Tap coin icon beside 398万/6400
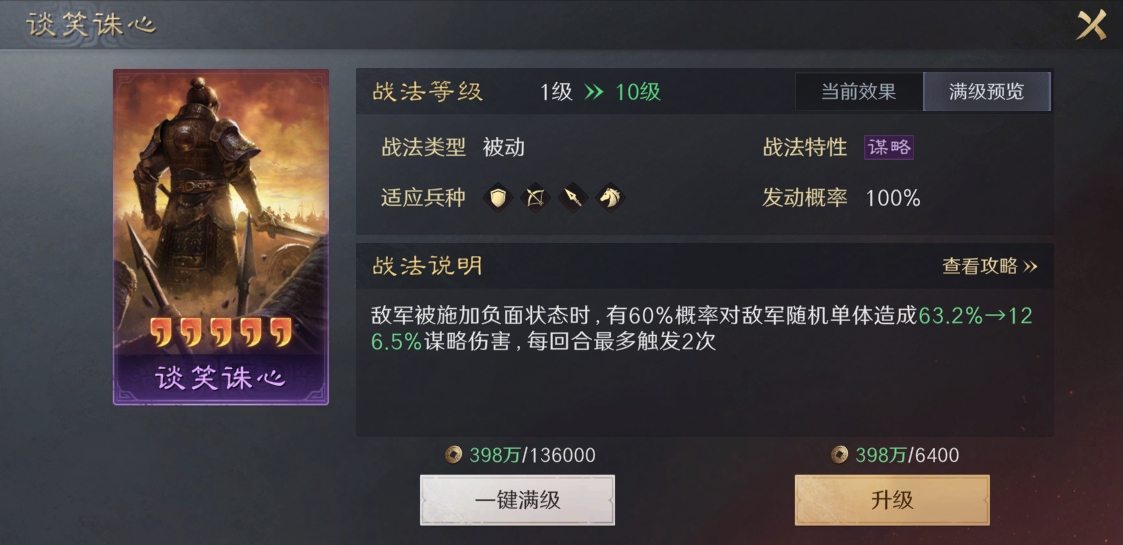1123x545 pixels. [839, 455]
